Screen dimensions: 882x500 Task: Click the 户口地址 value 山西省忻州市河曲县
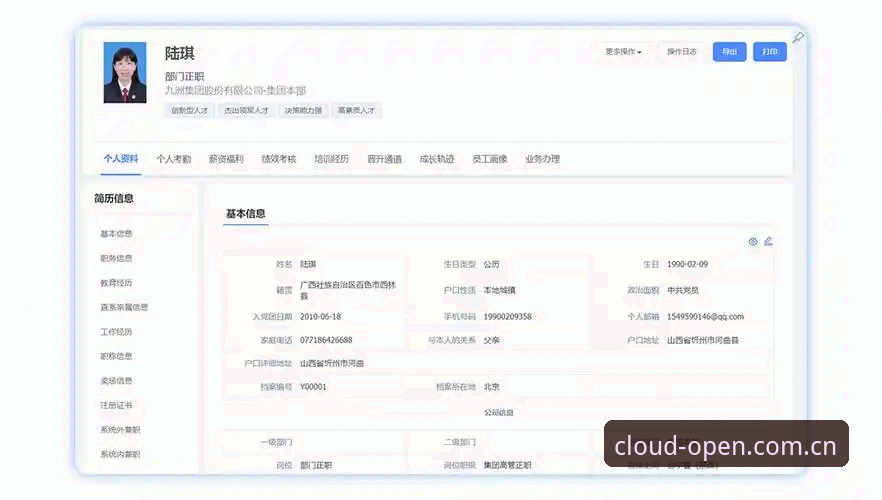(x=703, y=340)
